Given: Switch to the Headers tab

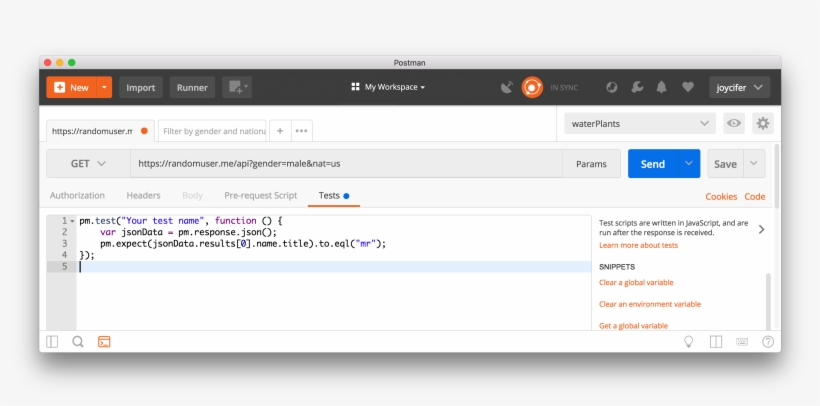Looking at the screenshot, I should click(x=143, y=195).
